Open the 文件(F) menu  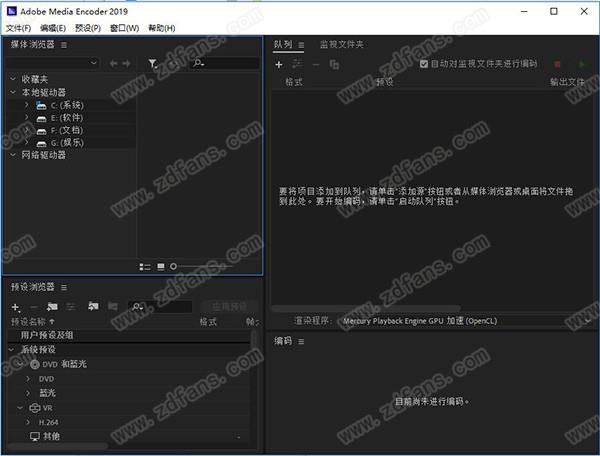[18, 28]
